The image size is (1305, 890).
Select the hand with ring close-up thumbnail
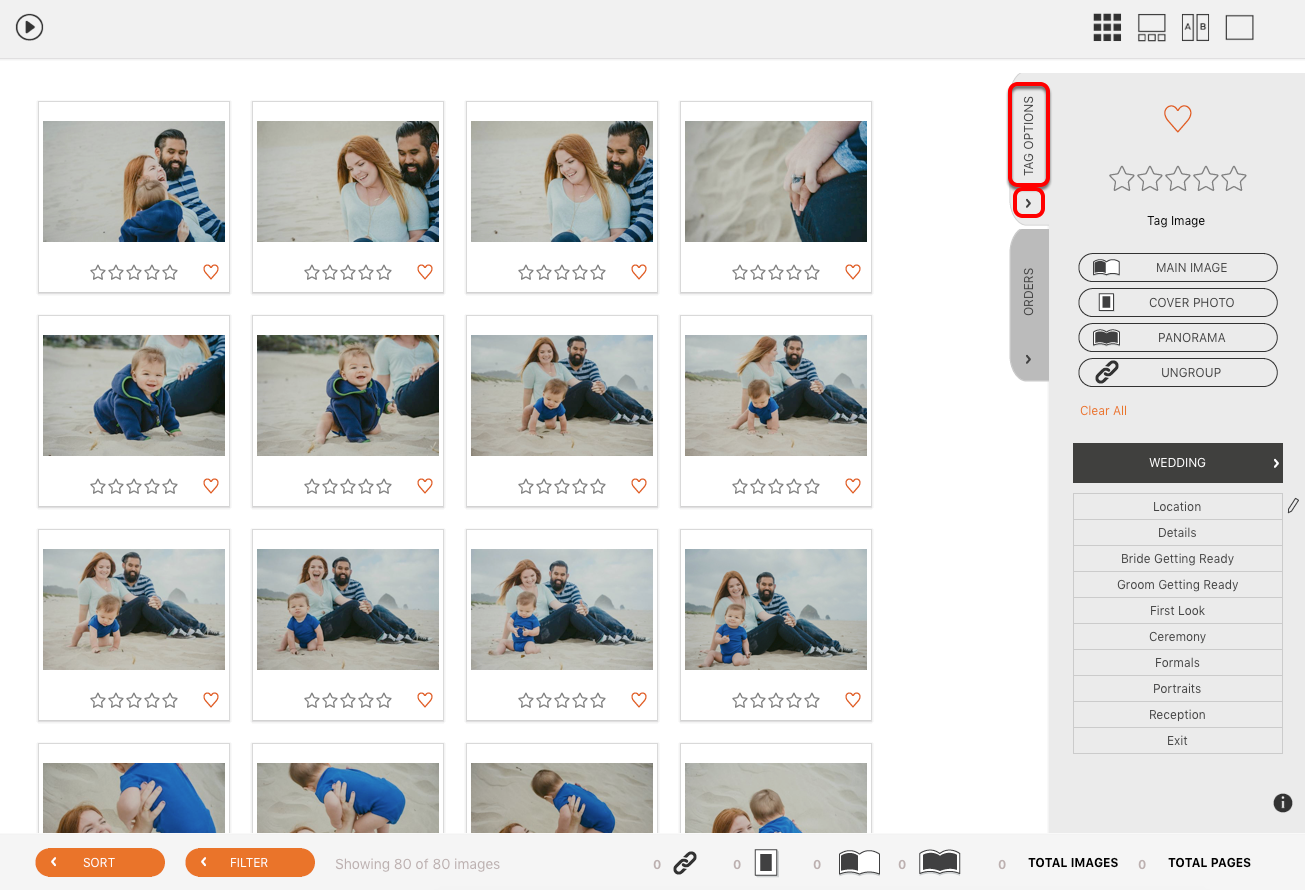tap(776, 182)
